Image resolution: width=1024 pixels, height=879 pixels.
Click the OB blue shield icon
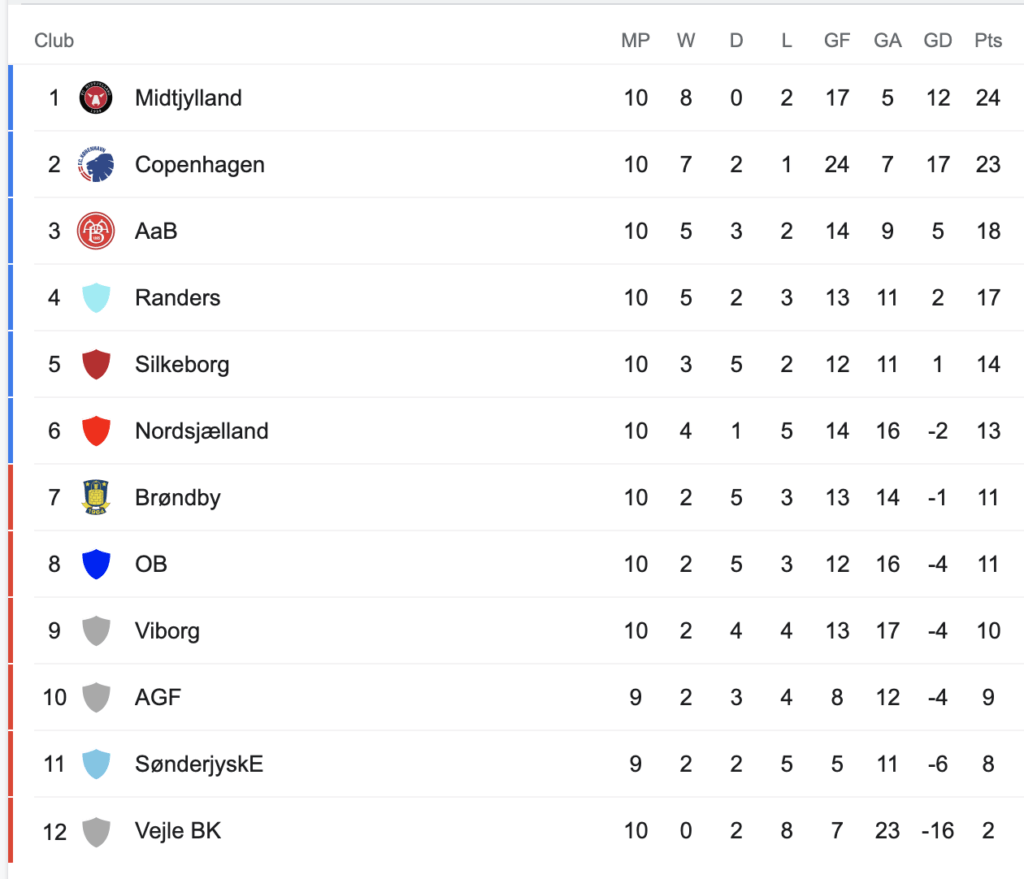coord(96,564)
